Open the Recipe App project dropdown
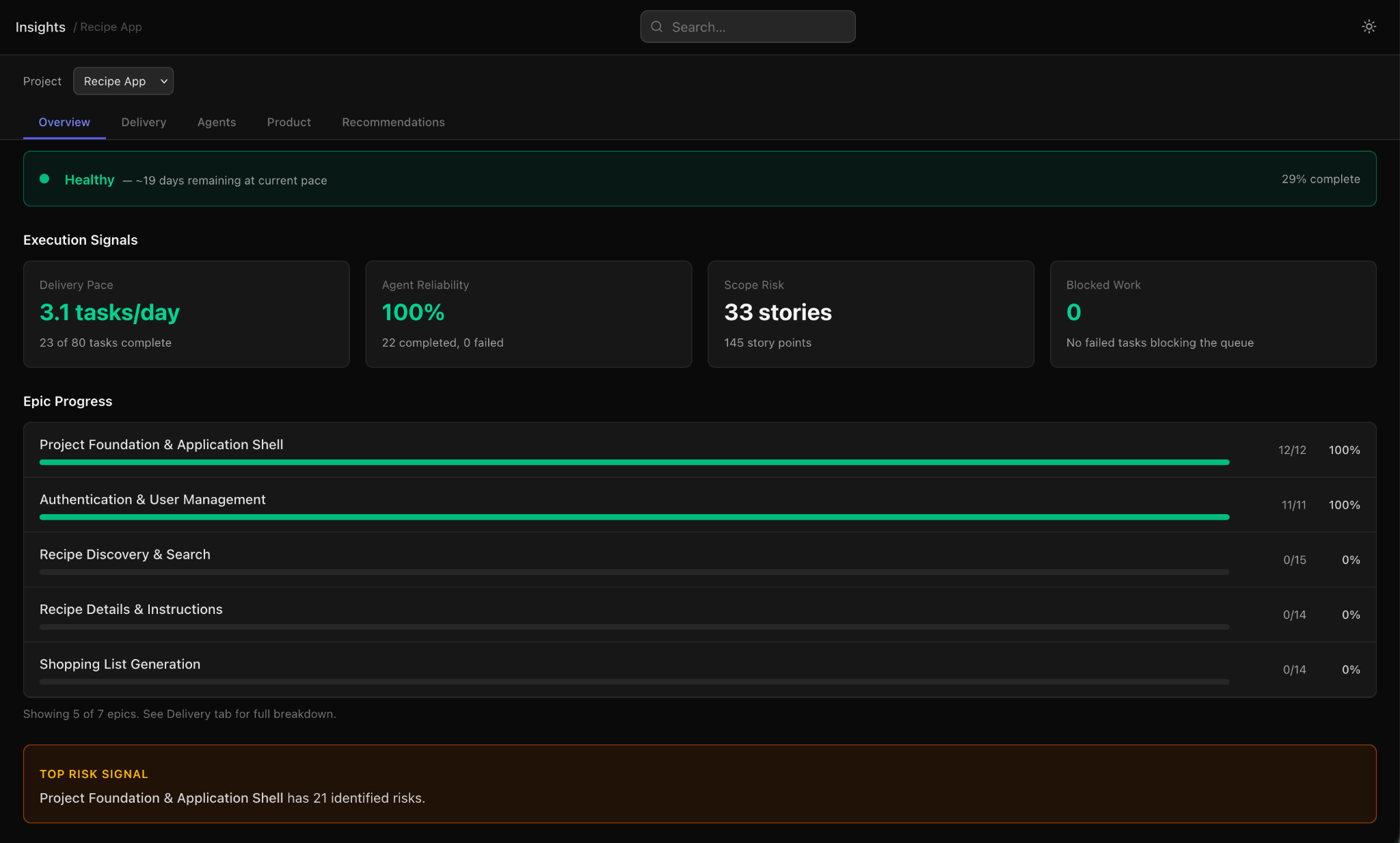The image size is (1400, 843). [123, 81]
